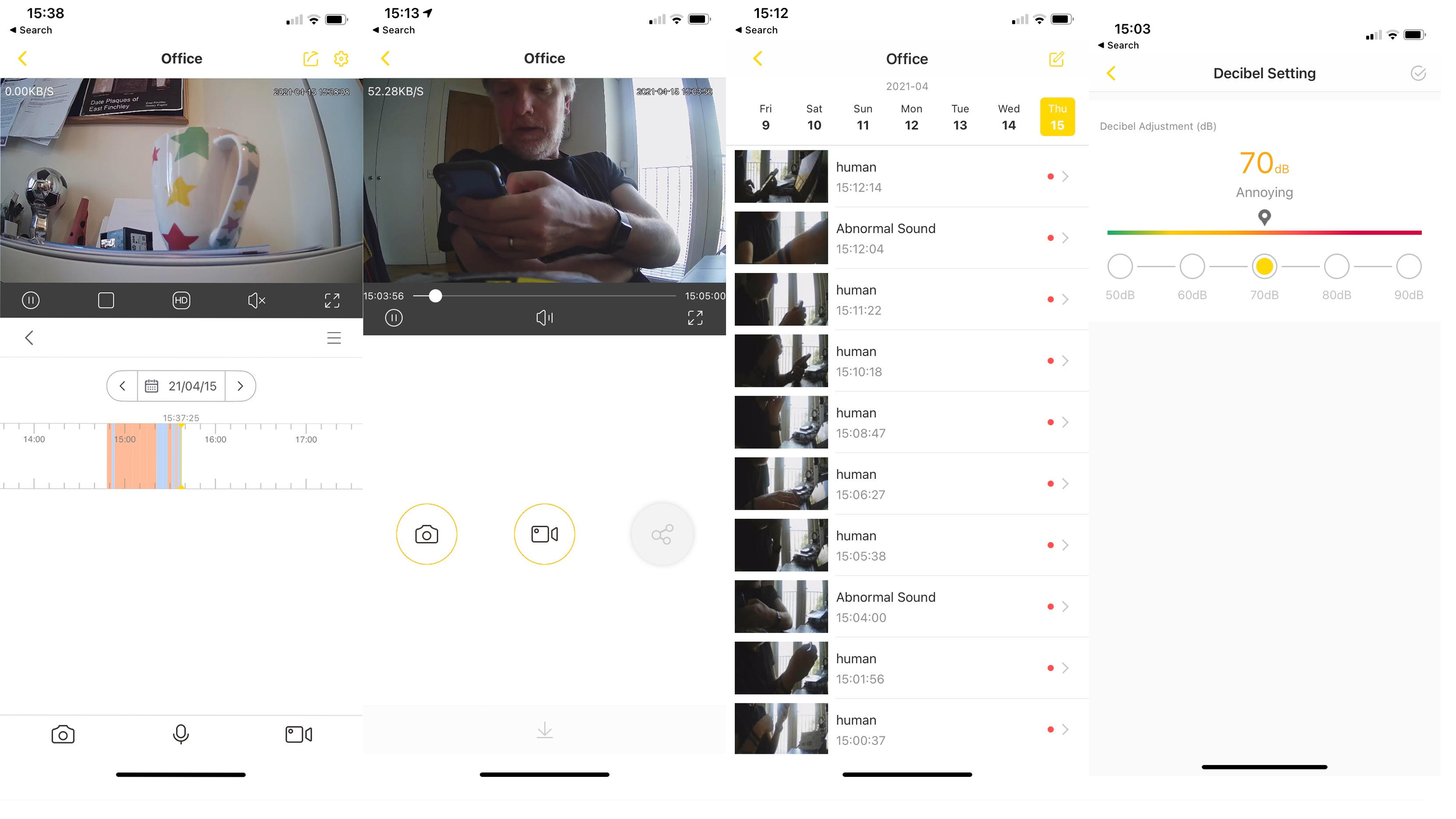This screenshot has width=1456, height=819.
Task: Tap the forward date arrow on timeline view
Action: [241, 386]
